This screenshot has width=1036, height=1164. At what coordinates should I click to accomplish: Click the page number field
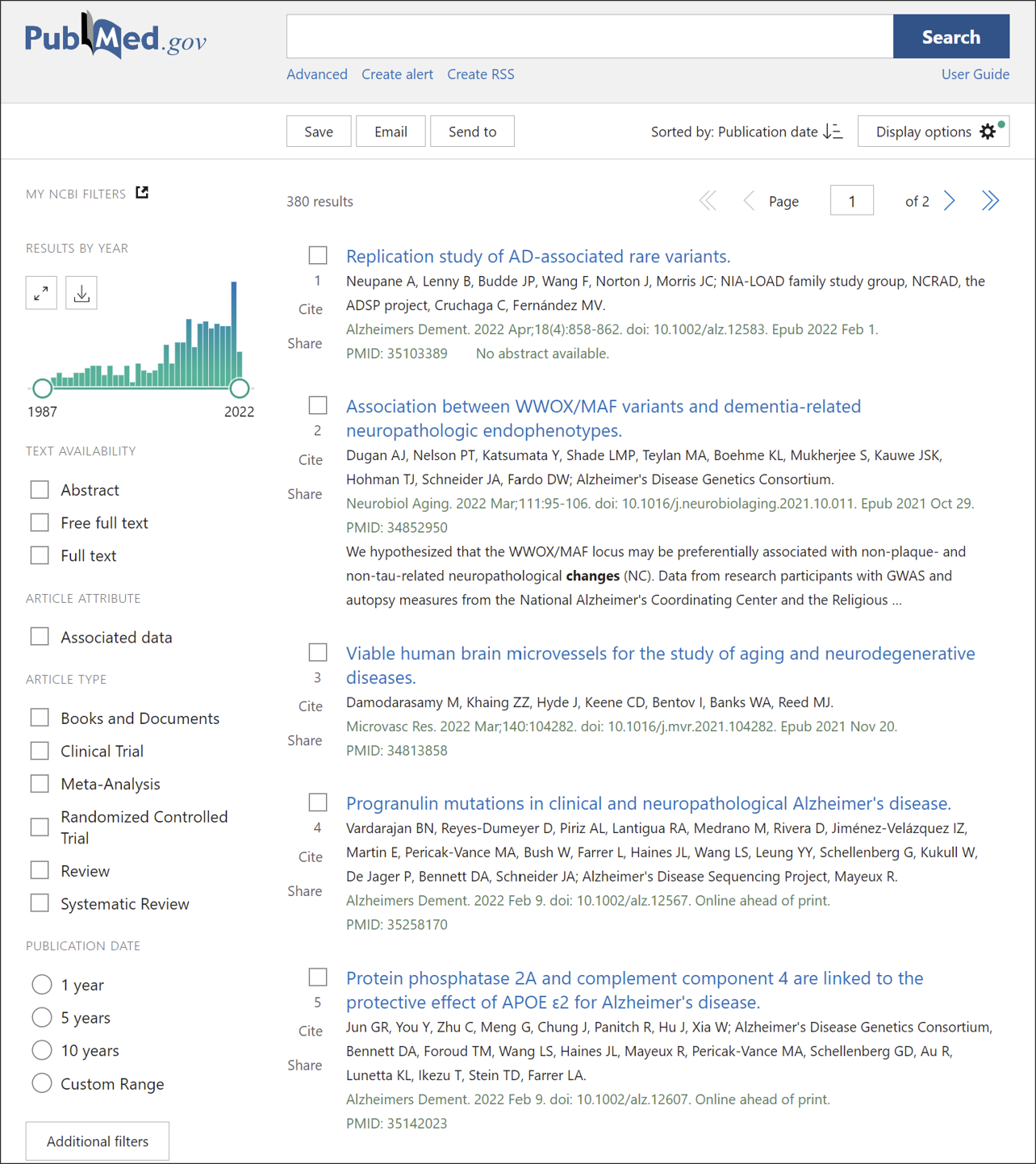pyautogui.click(x=851, y=201)
